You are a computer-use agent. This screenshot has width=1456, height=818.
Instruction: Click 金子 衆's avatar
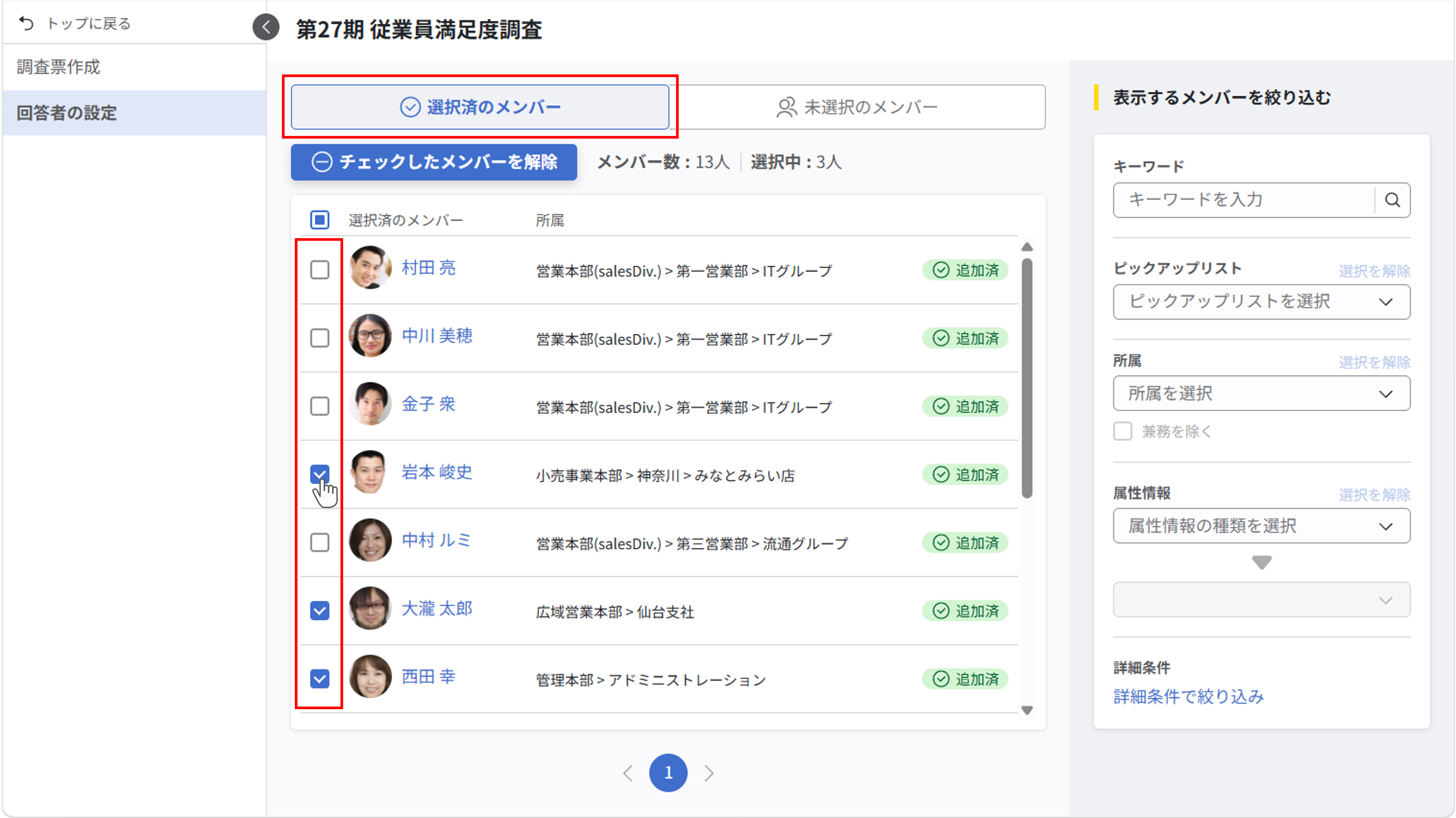[370, 404]
